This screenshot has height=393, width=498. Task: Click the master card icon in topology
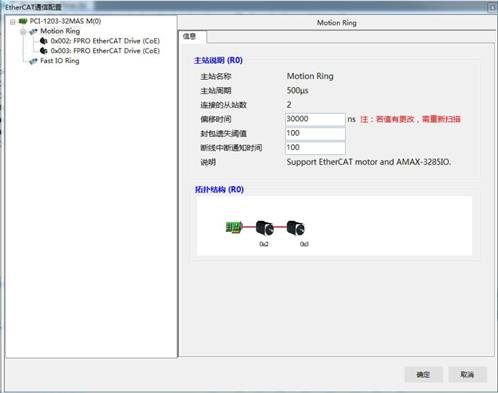[234, 227]
